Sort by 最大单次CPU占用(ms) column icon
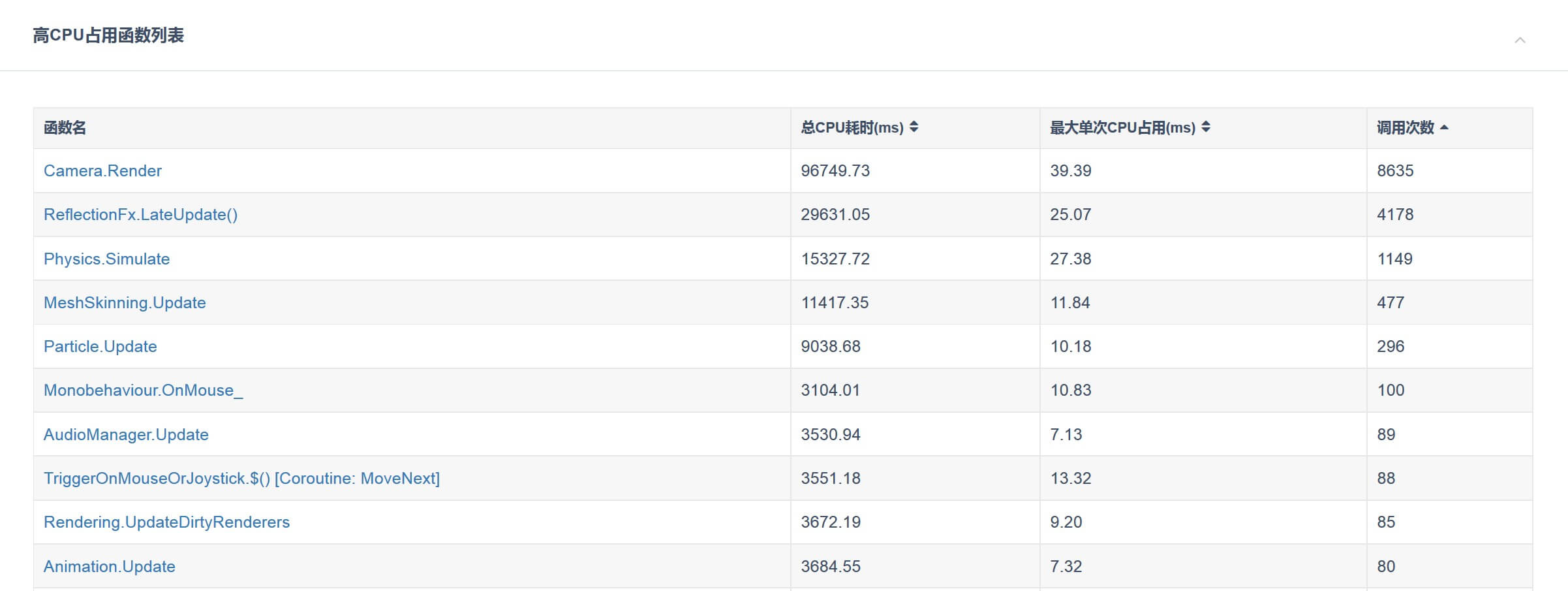 point(1206,127)
